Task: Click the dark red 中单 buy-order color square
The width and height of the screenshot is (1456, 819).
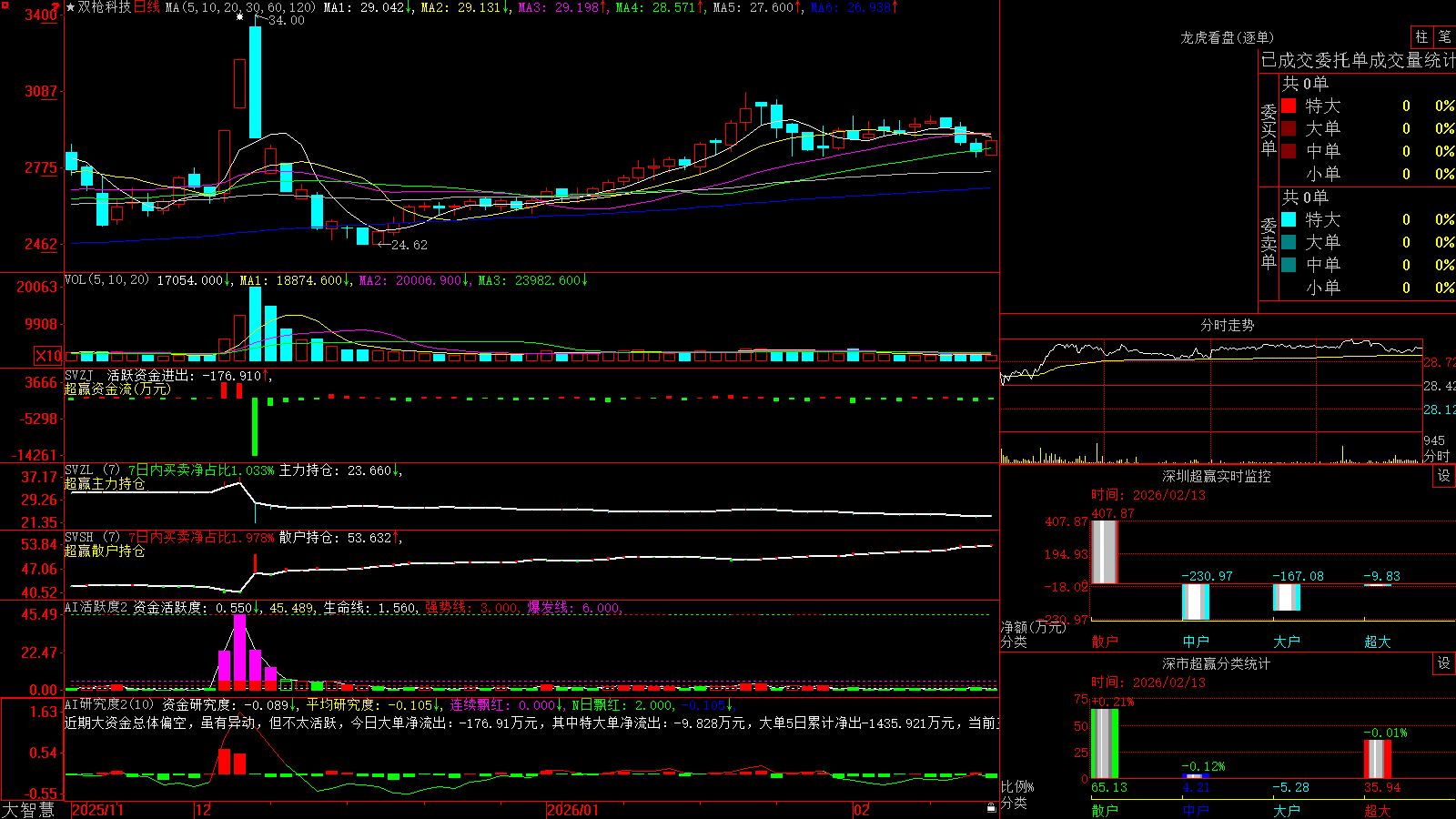Action: click(x=1289, y=151)
